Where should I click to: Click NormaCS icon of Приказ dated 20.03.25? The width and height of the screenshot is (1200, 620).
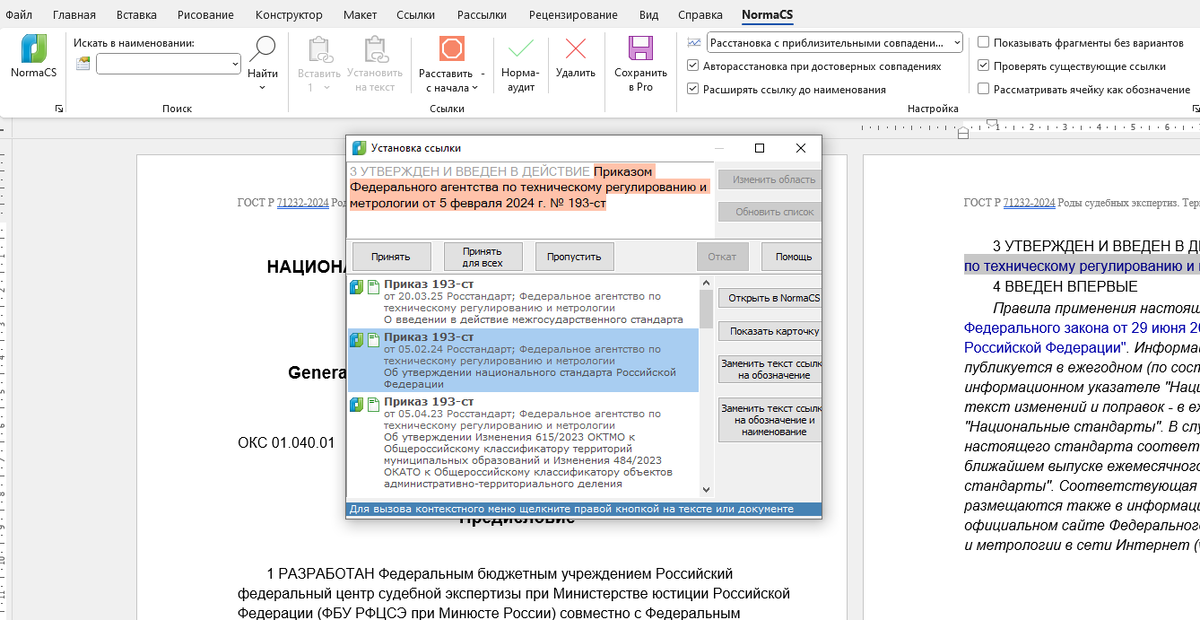pos(357,287)
